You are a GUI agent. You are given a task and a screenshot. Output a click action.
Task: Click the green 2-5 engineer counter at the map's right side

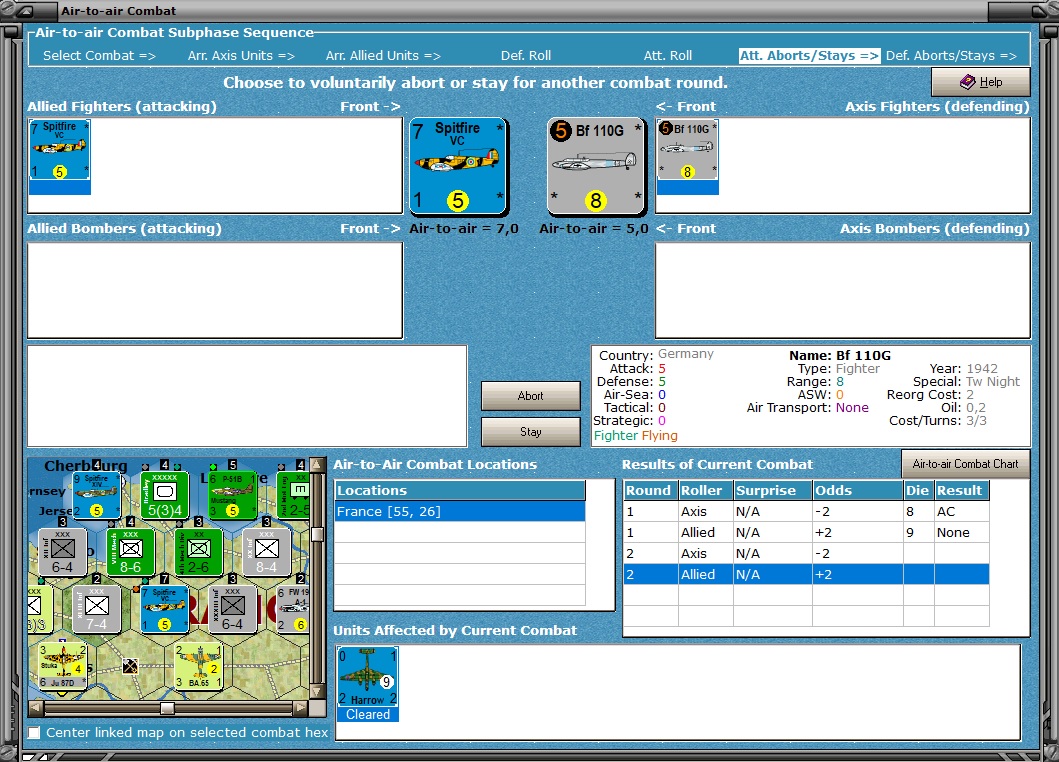click(293, 495)
